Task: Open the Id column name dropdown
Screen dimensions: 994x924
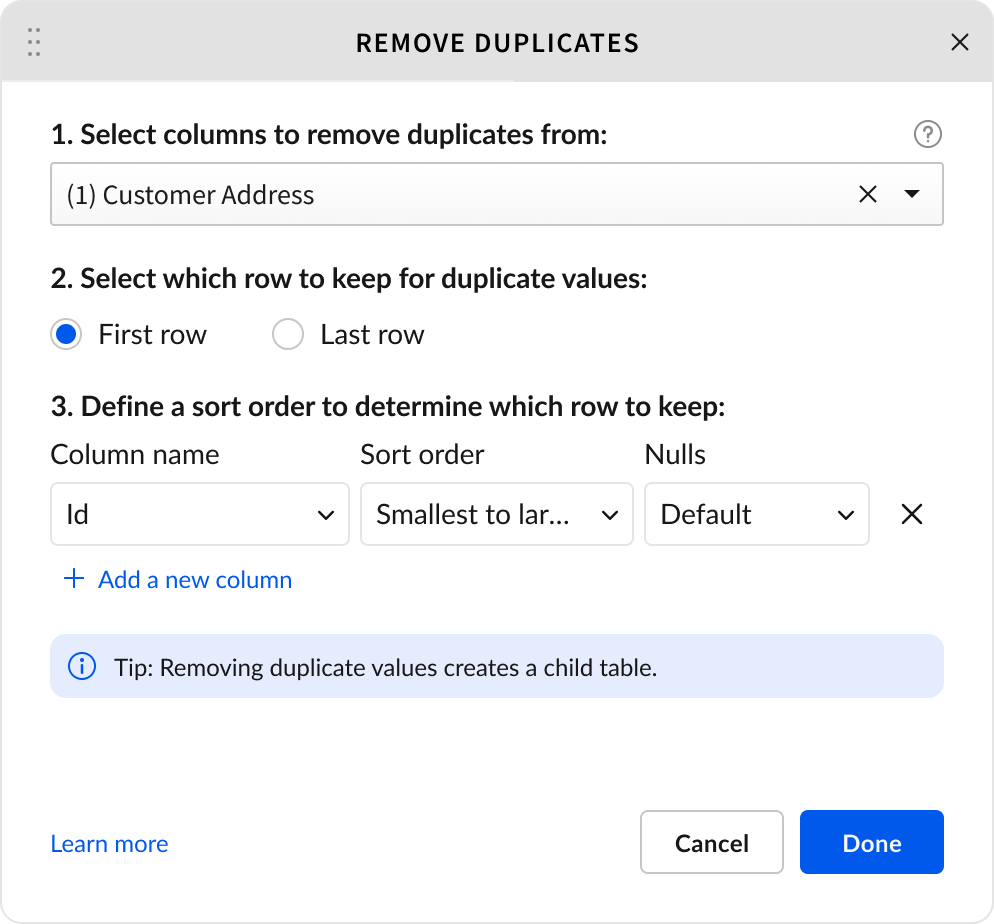Action: pyautogui.click(x=200, y=515)
